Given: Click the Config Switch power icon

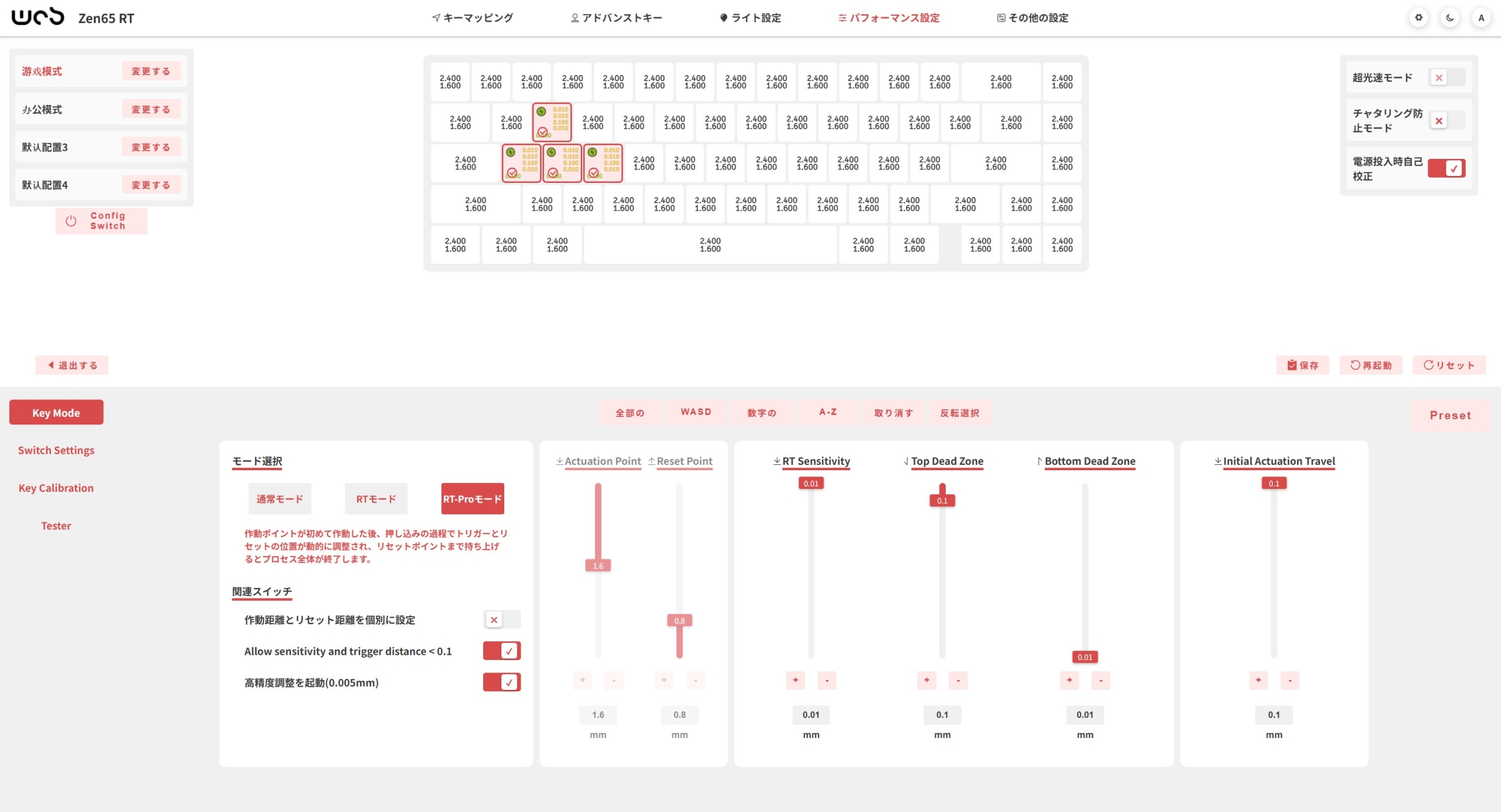Looking at the screenshot, I should point(71,221).
